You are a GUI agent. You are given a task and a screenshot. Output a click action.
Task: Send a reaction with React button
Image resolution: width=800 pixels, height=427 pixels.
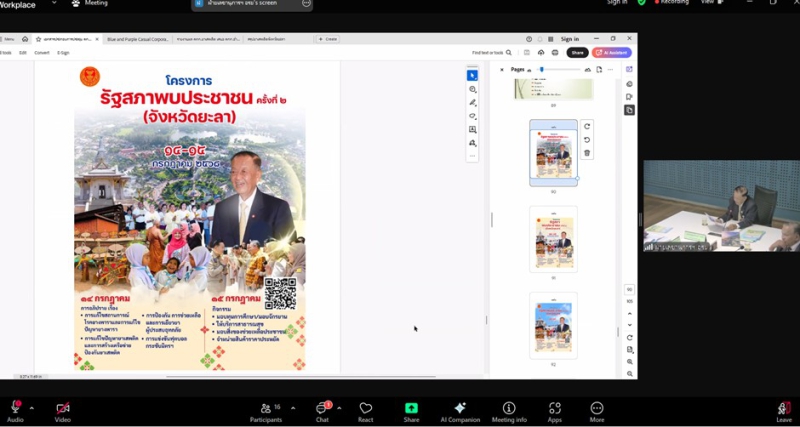366,409
